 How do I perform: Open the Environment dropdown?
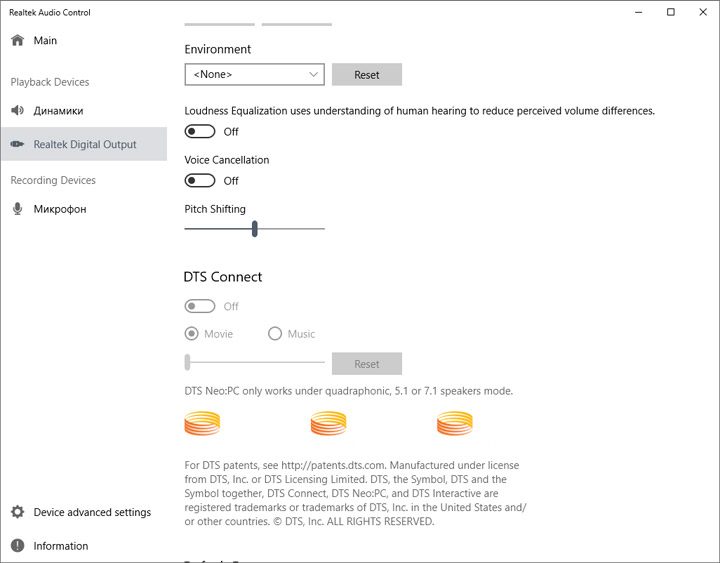point(254,74)
